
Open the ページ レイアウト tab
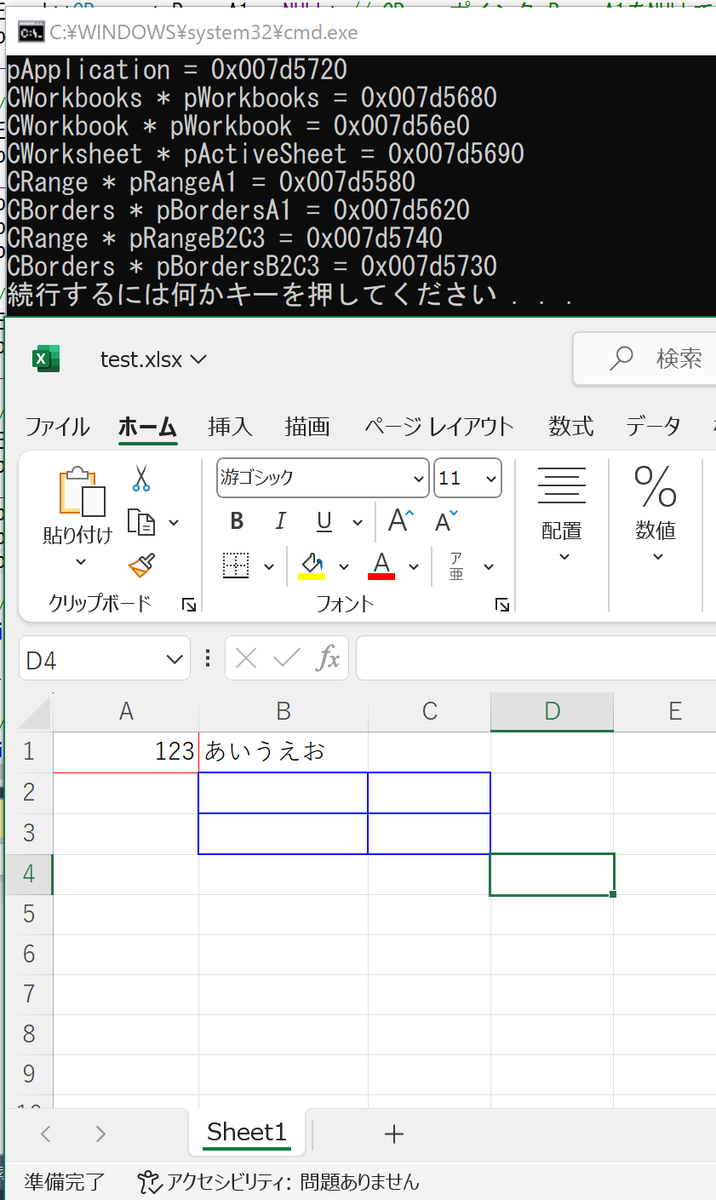tap(439, 427)
